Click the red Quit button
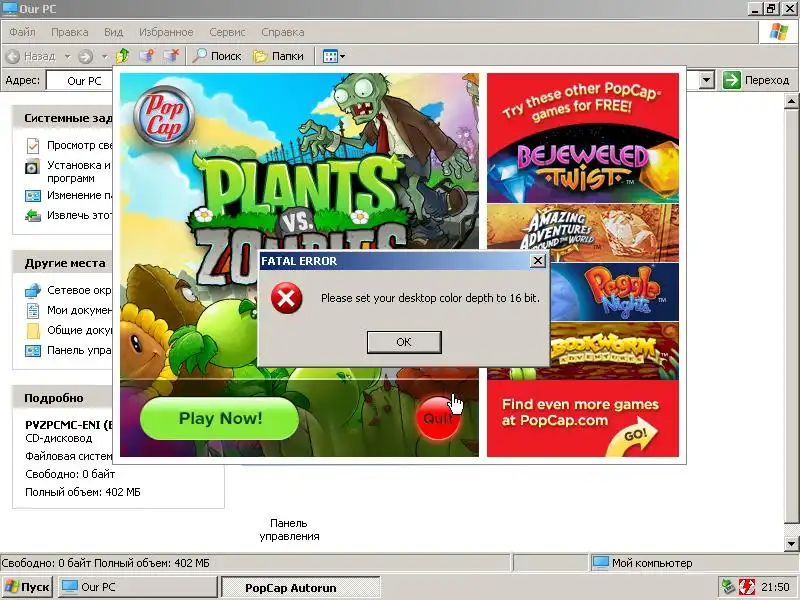The height and width of the screenshot is (600, 800). point(437,418)
